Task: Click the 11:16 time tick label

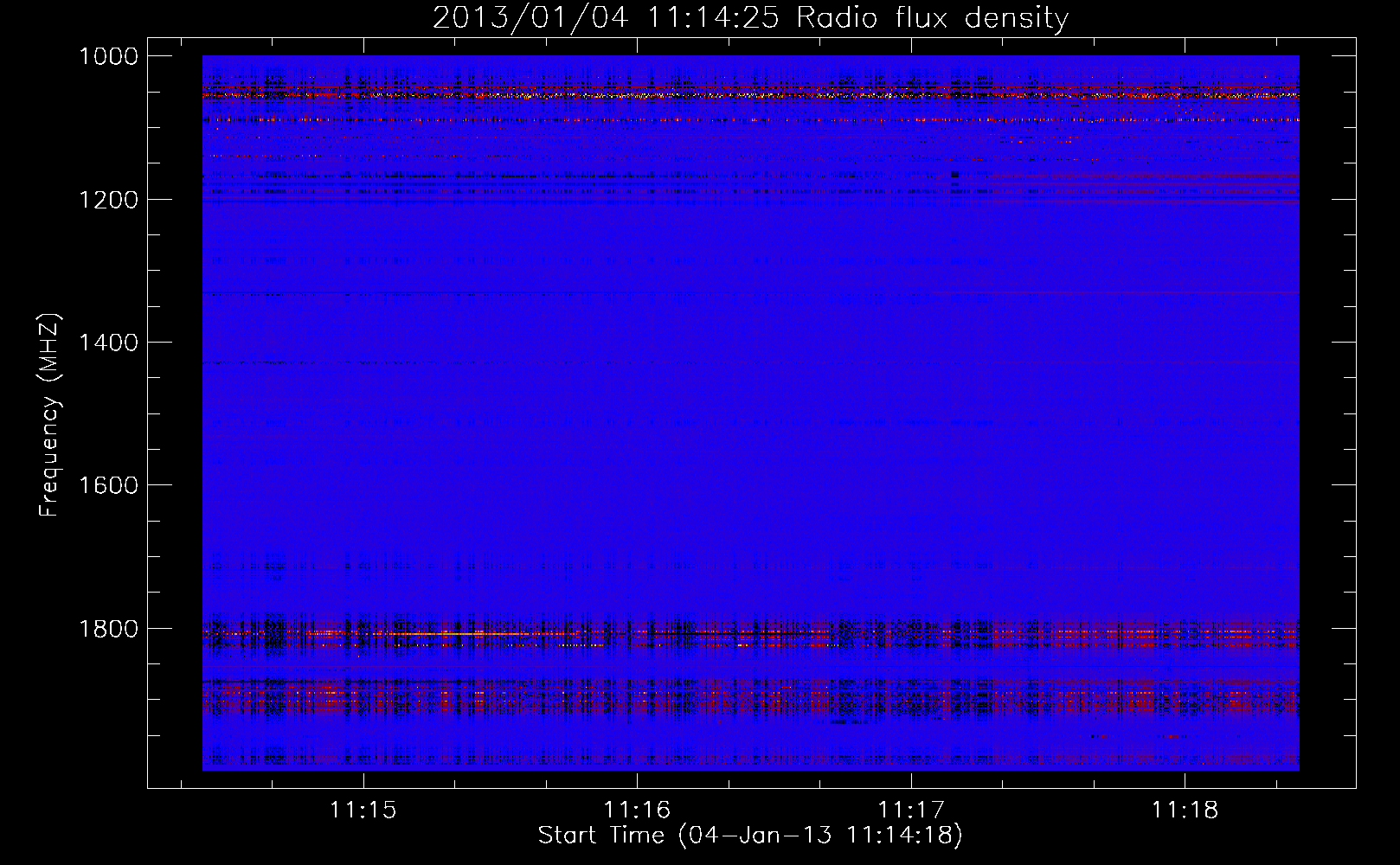Action: (637, 810)
